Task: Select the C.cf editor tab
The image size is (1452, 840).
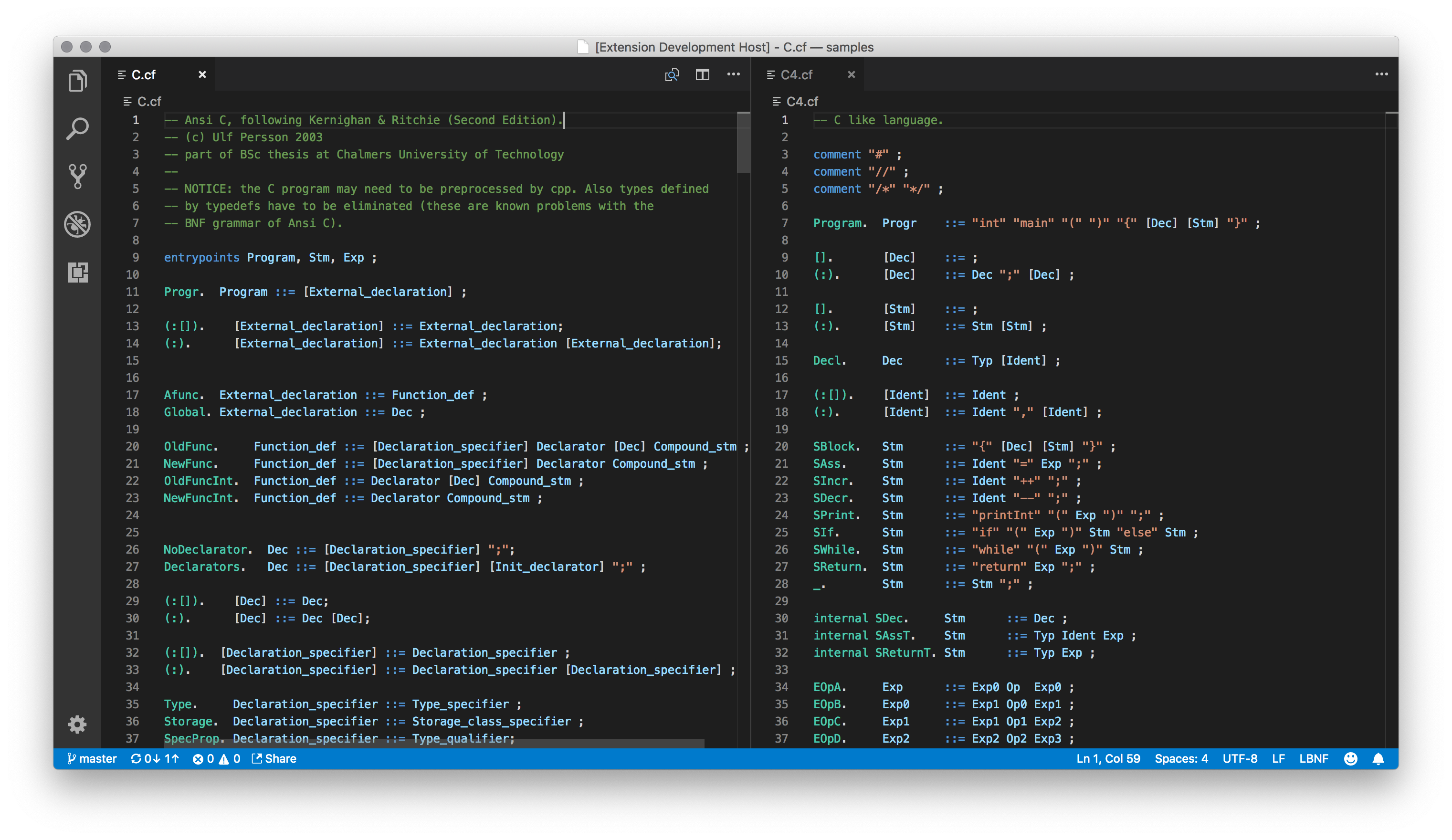Action: point(144,75)
